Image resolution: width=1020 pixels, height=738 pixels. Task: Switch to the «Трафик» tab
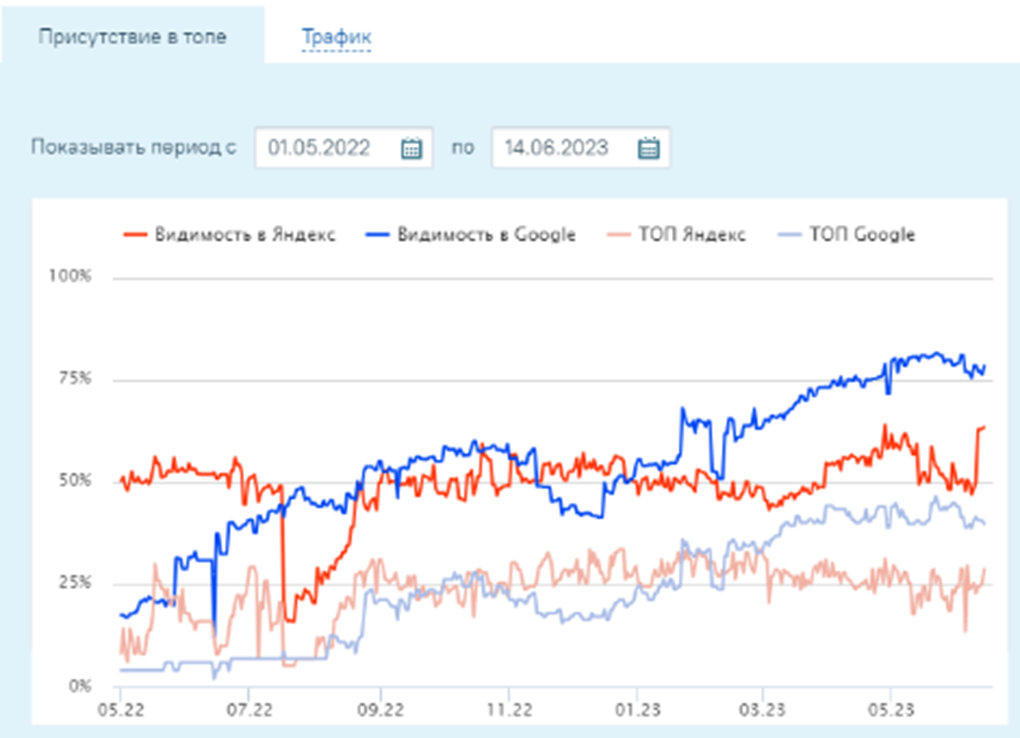pyautogui.click(x=336, y=36)
